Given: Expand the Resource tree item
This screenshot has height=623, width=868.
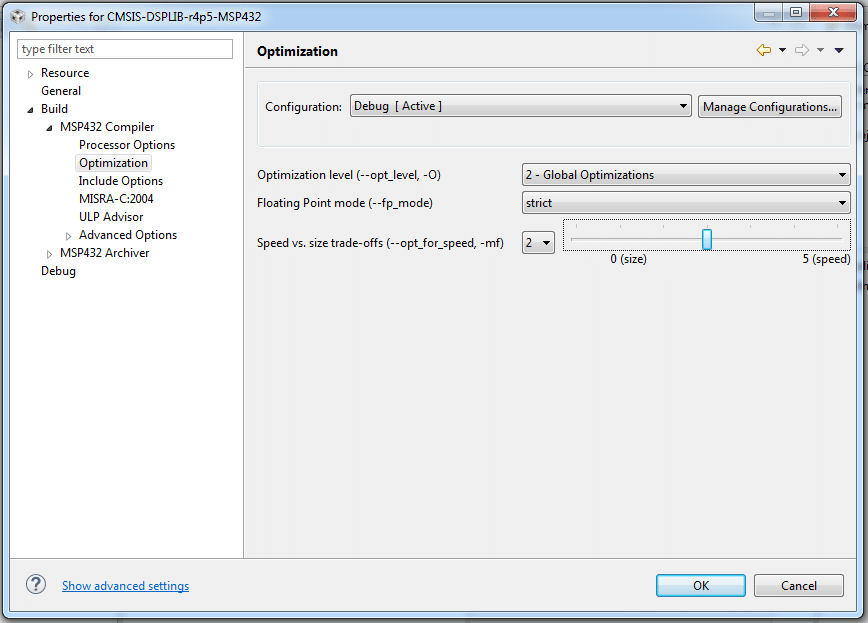Looking at the screenshot, I should coord(30,72).
